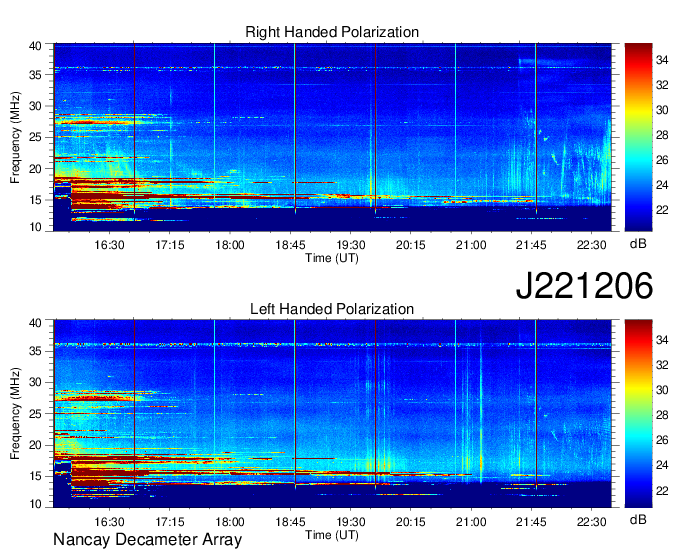Screen dimensions: 680x552
Task: Click 40 MHz tick on Right Handed frequency axis
Action: [x=35, y=46]
